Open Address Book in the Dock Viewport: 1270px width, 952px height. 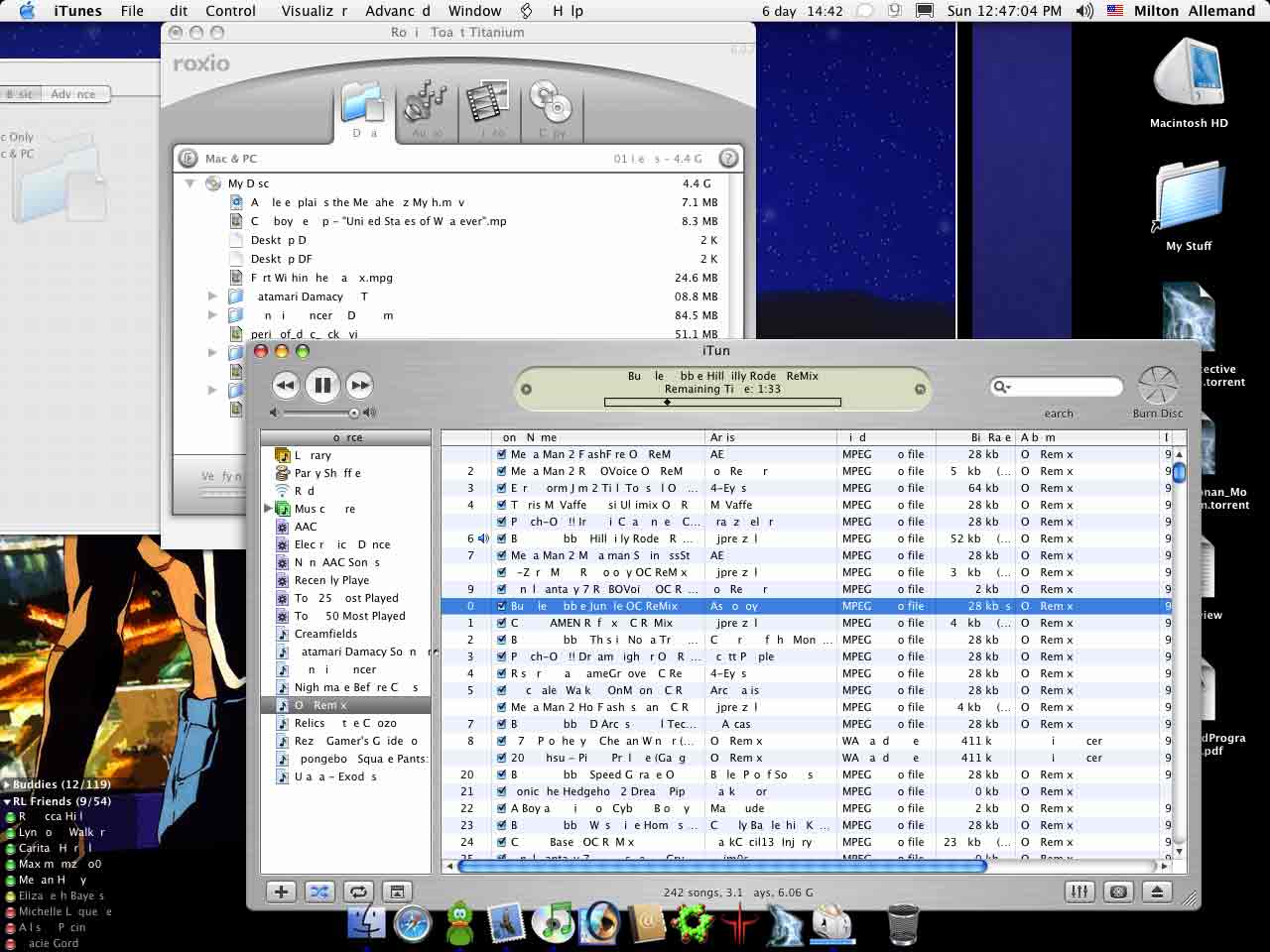[x=647, y=923]
